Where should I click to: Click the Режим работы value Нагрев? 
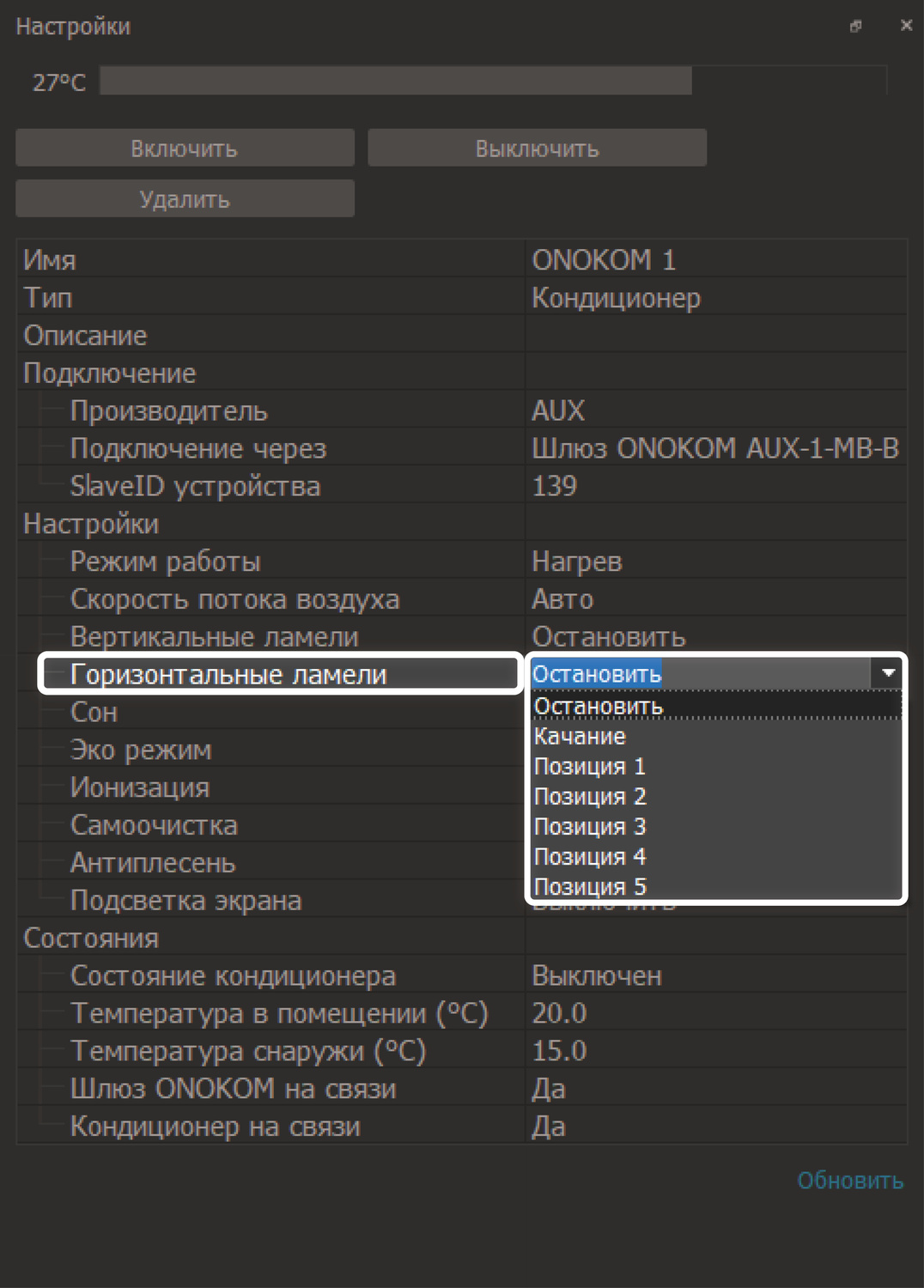577,562
